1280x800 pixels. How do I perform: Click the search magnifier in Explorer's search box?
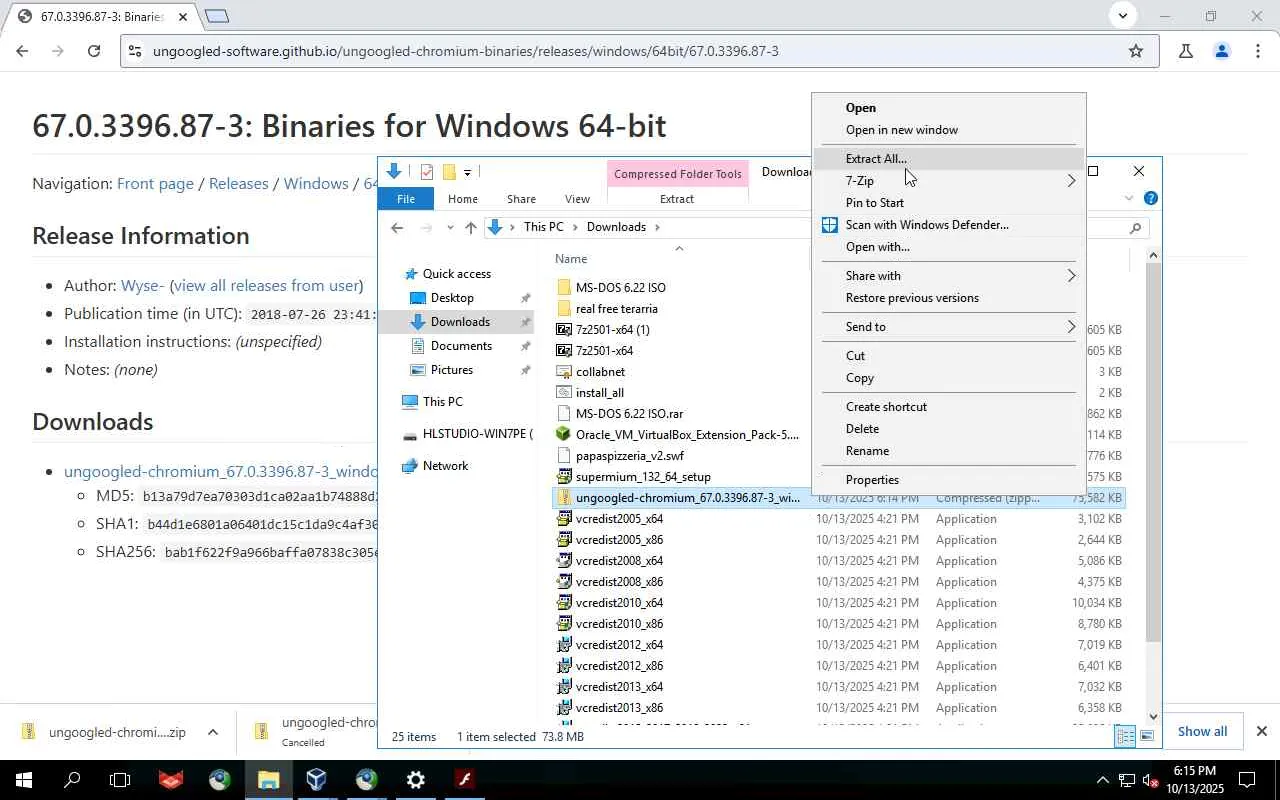[1135, 228]
